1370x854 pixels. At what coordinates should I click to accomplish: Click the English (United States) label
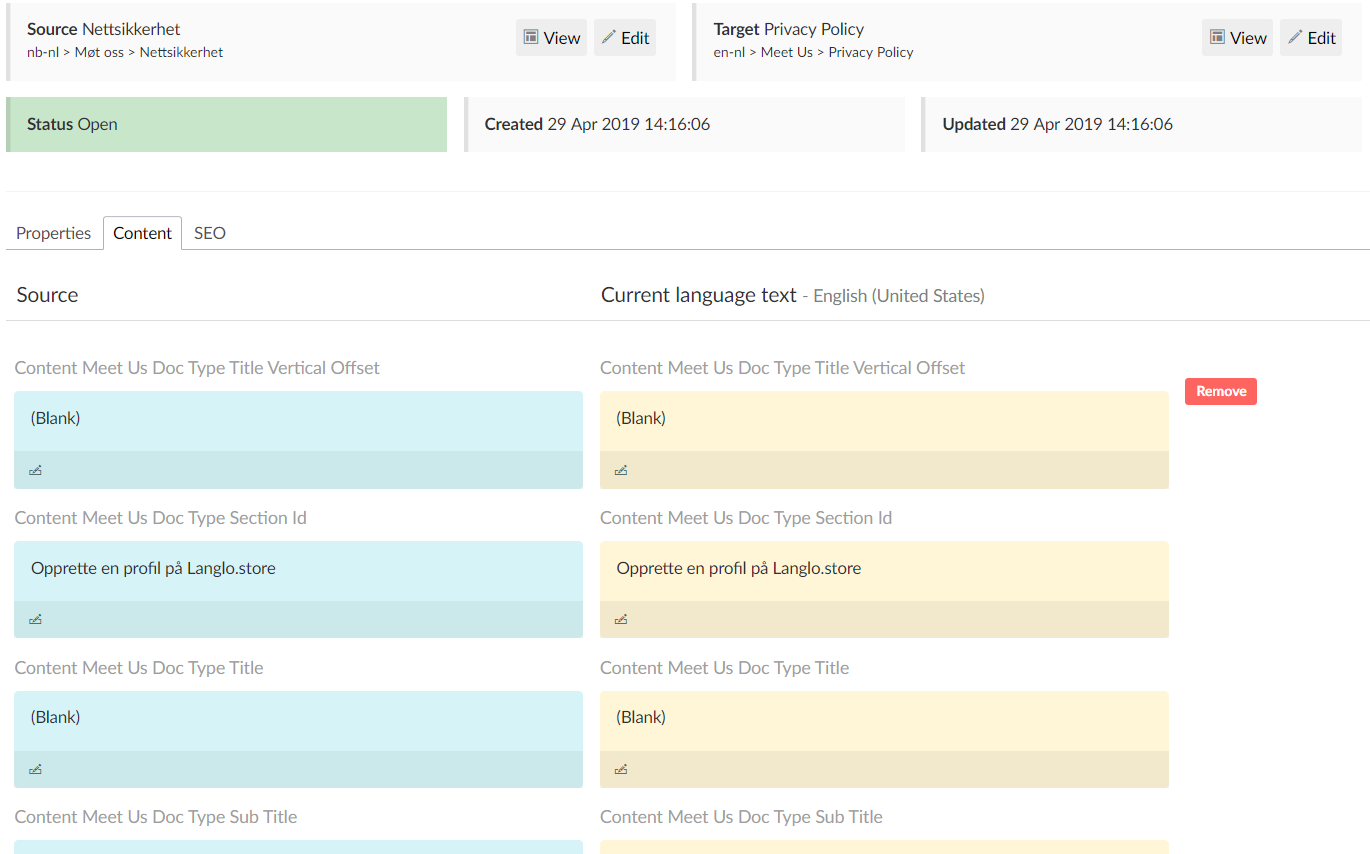(x=899, y=296)
